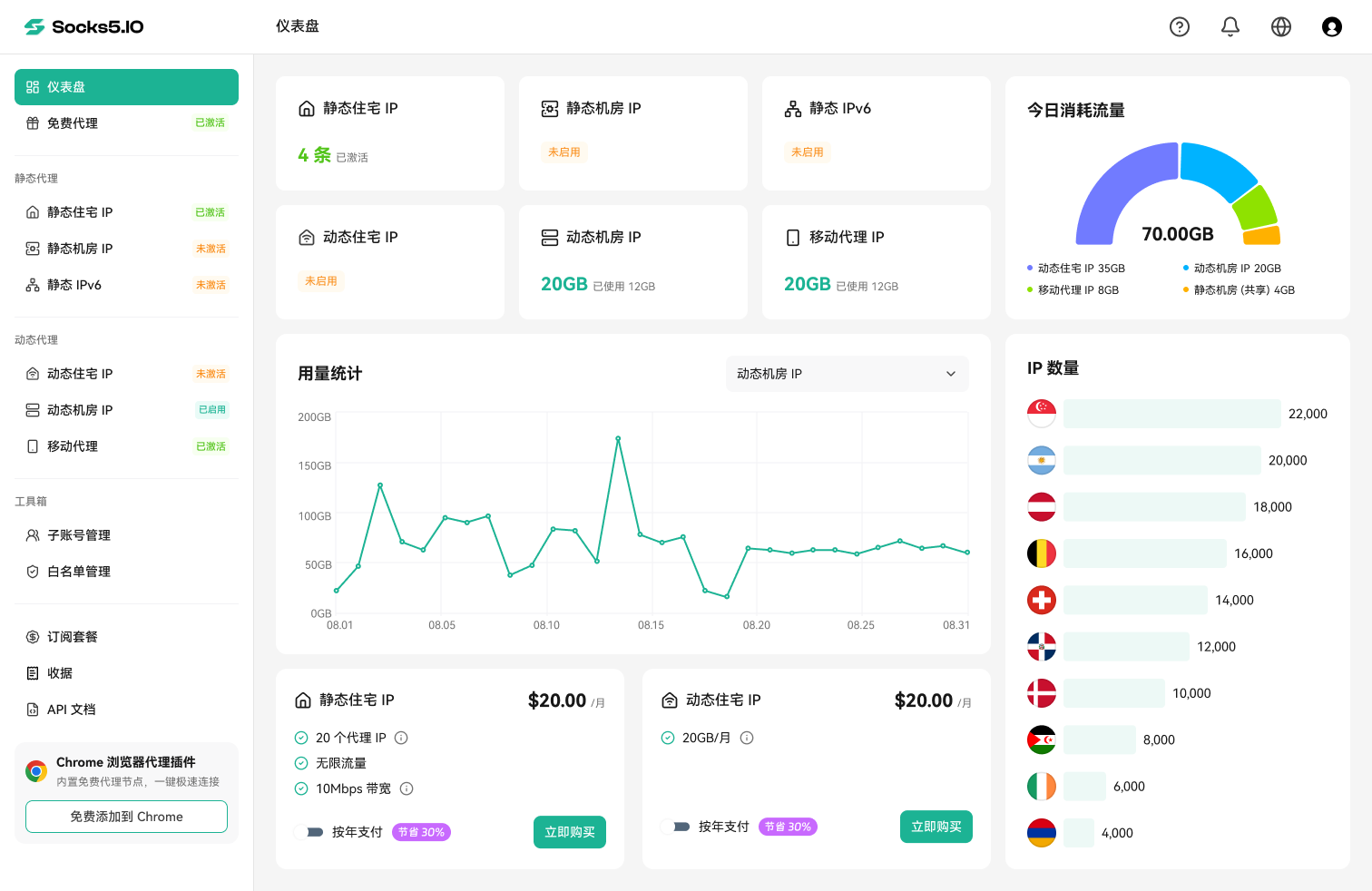Open 静态 IPv6 in sidebar
1372x891 pixels.
tap(126, 285)
